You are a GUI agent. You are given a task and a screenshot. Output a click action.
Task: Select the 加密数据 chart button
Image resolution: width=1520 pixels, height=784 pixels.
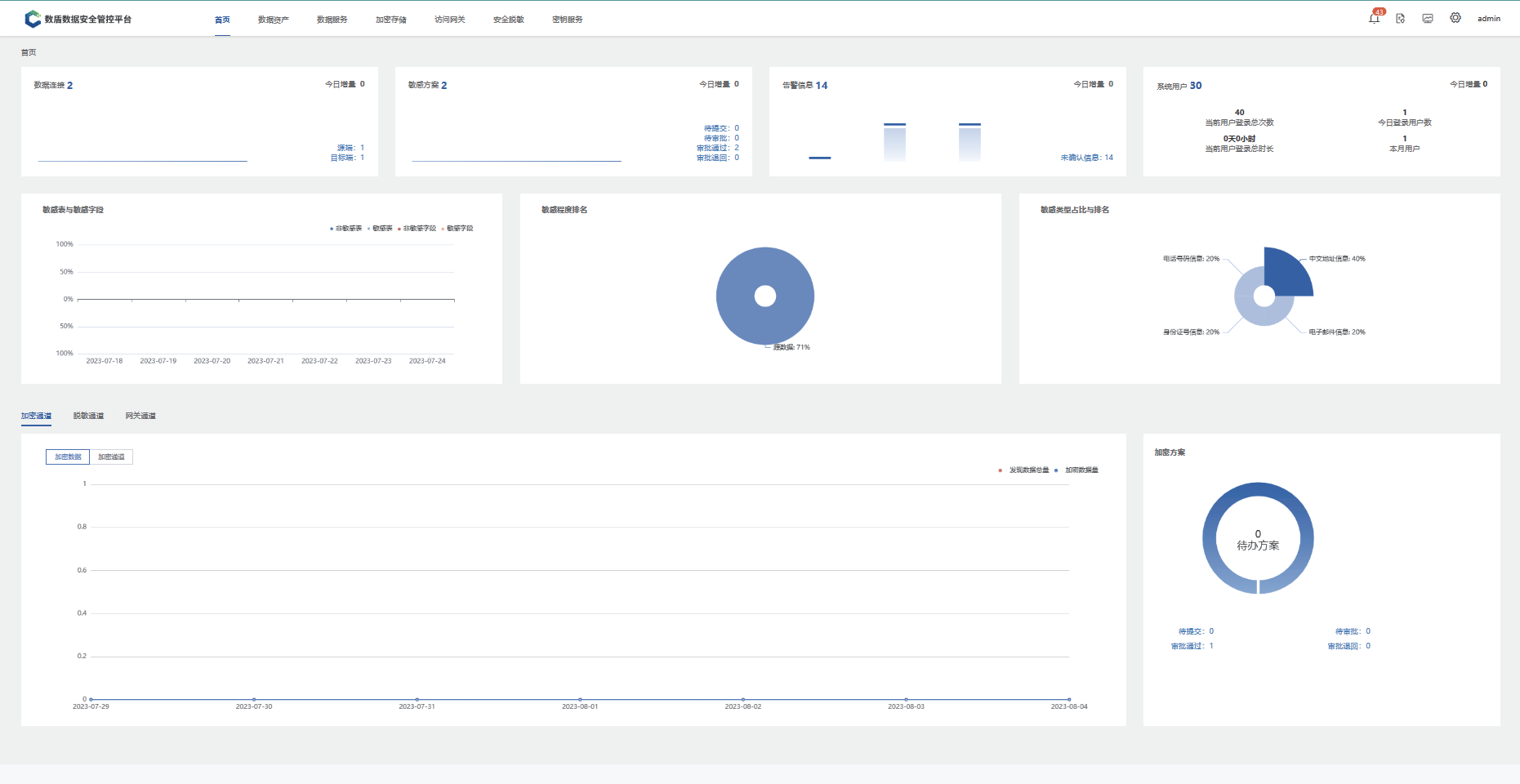[x=68, y=457]
